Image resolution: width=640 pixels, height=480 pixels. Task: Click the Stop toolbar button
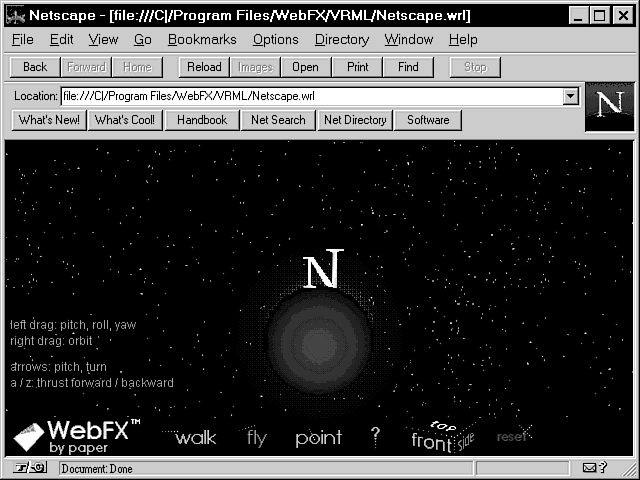pos(475,67)
